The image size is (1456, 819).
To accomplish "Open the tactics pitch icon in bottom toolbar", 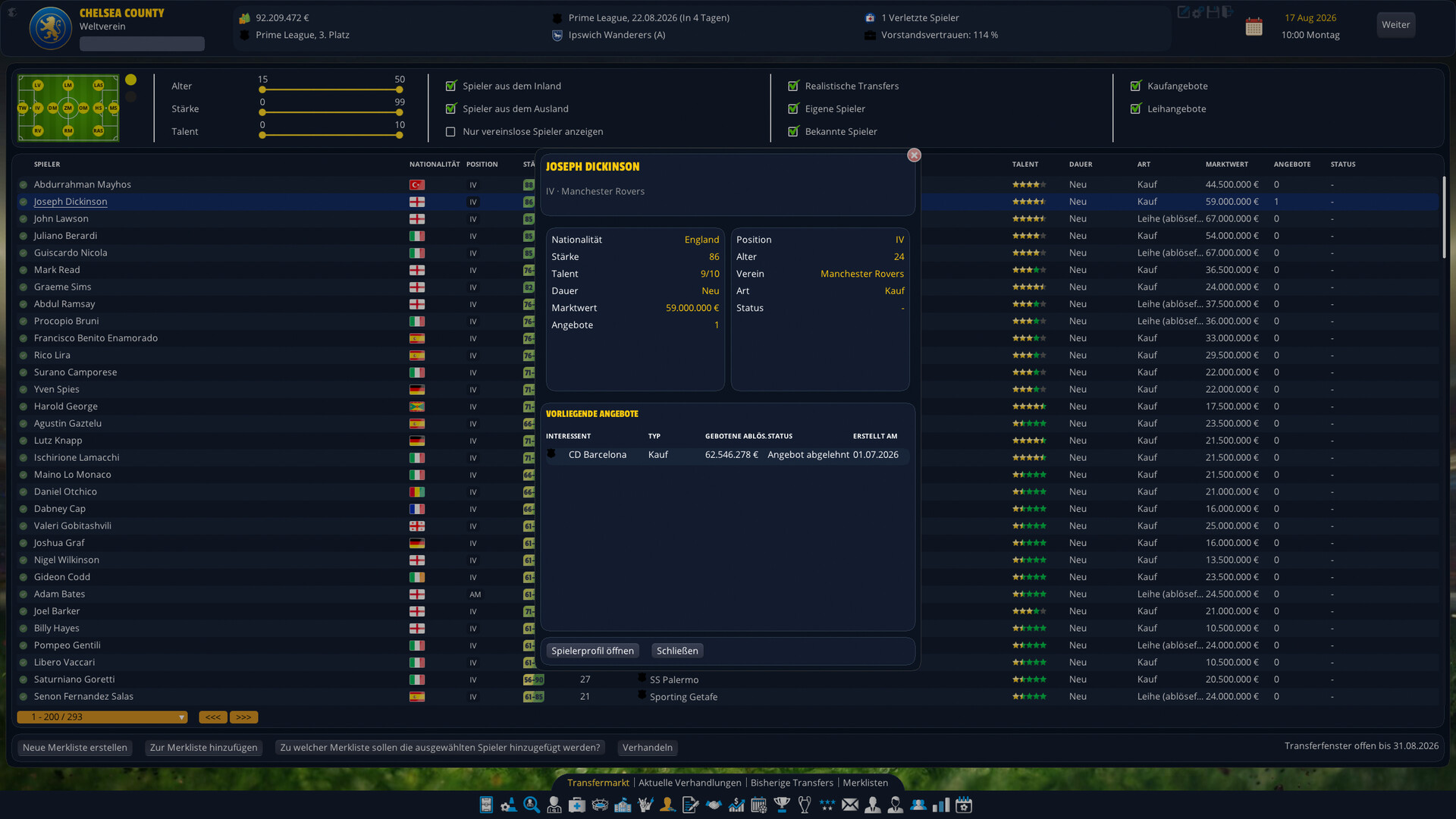I will [x=486, y=805].
